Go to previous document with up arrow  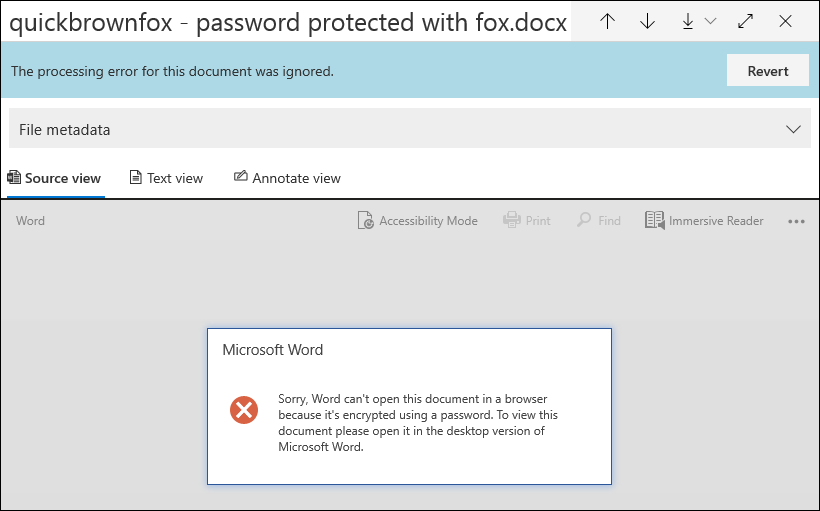pos(607,21)
